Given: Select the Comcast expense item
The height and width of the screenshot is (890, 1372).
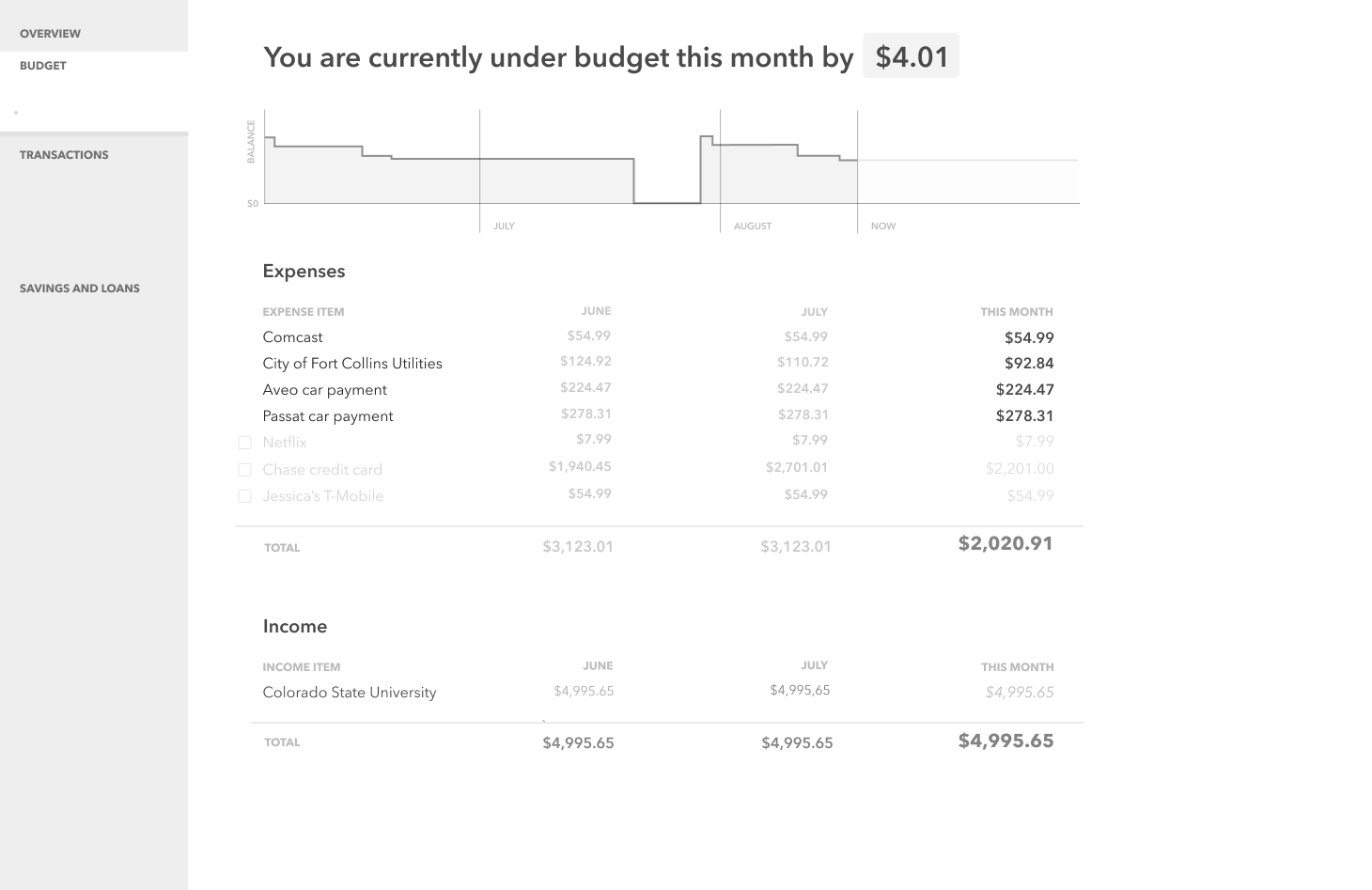Looking at the screenshot, I should (x=292, y=337).
